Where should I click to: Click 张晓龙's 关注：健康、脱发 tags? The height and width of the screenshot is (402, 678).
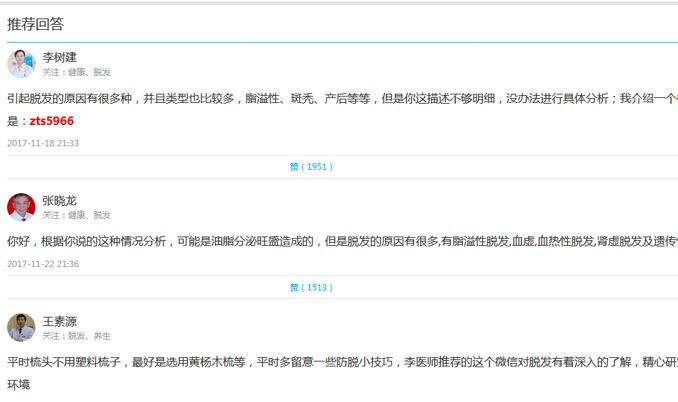pos(76,216)
